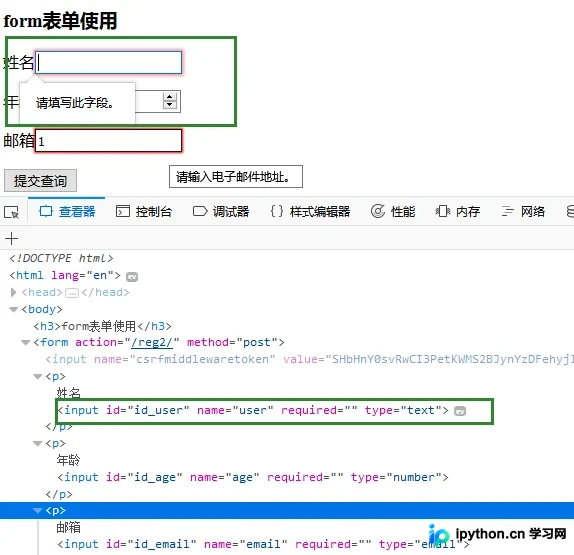Click the 提交查询 submit button
Image resolution: width=574 pixels, height=555 pixels.
[x=40, y=180]
